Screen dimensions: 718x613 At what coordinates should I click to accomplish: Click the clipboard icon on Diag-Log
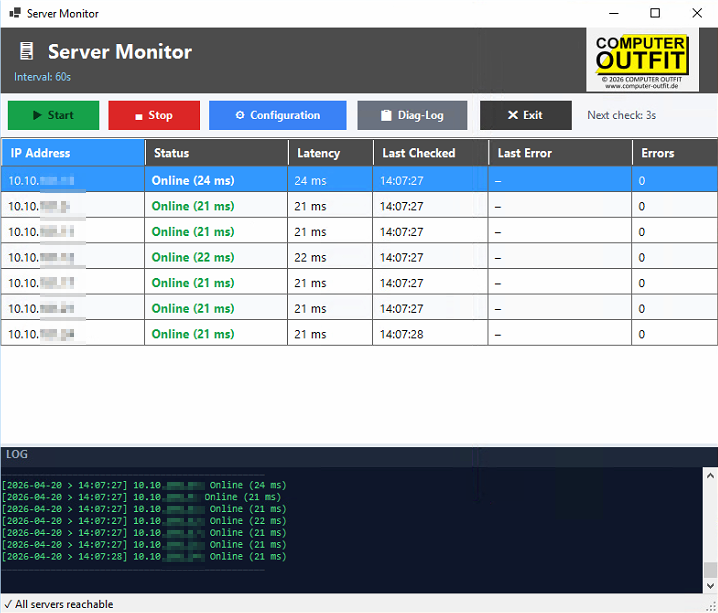click(386, 115)
